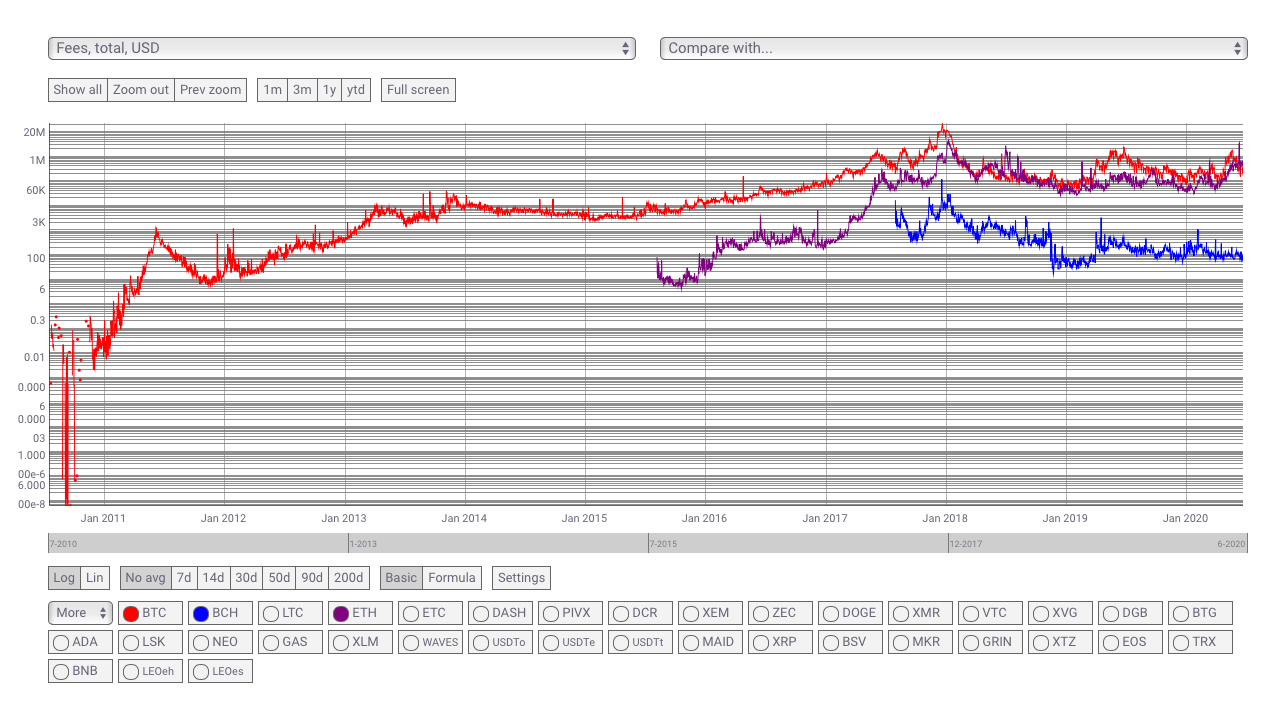Switch to Formula mode
Screen dimensions: 1280x720
[452, 578]
